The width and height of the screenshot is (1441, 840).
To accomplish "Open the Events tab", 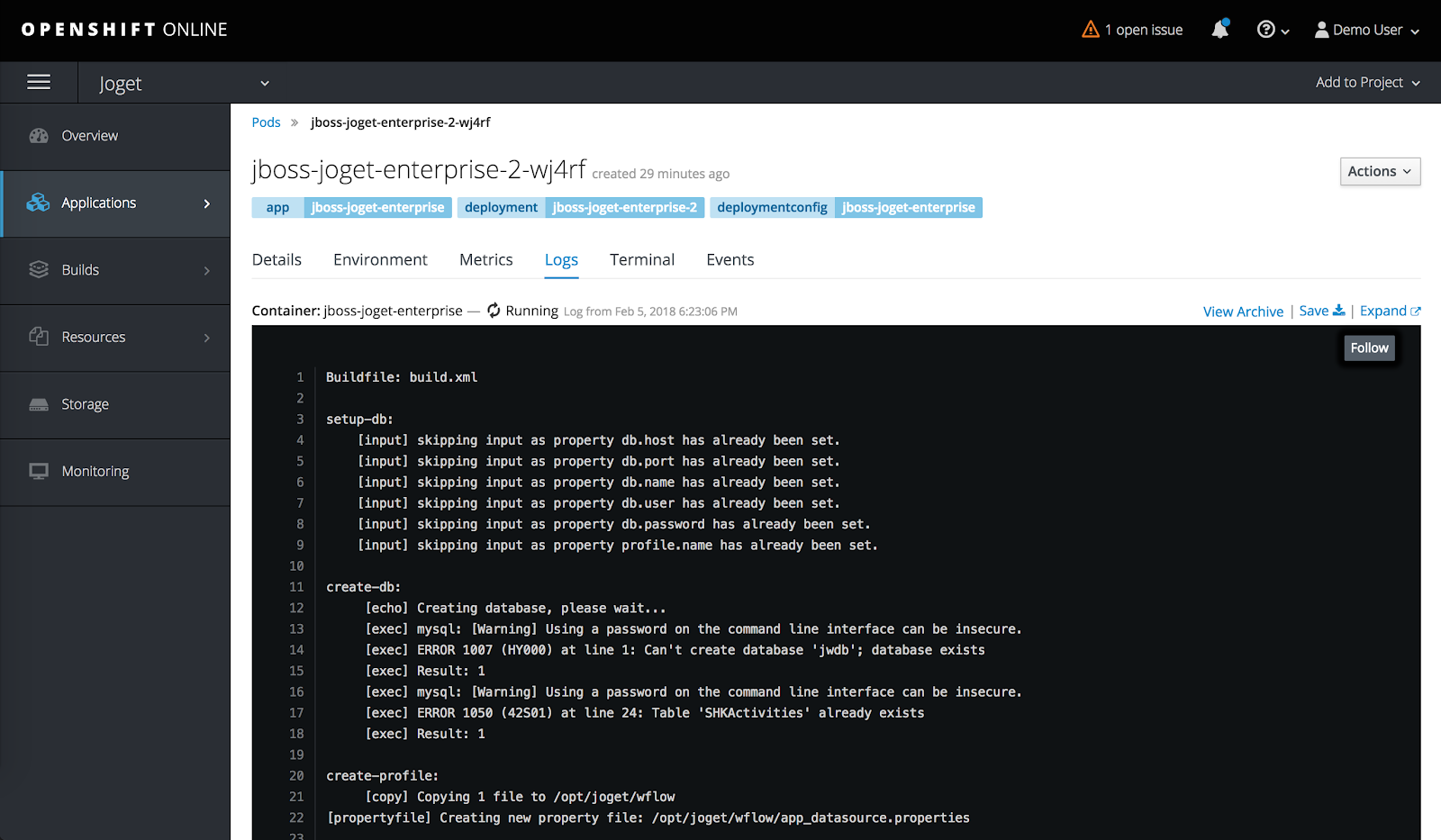I will click(x=730, y=259).
